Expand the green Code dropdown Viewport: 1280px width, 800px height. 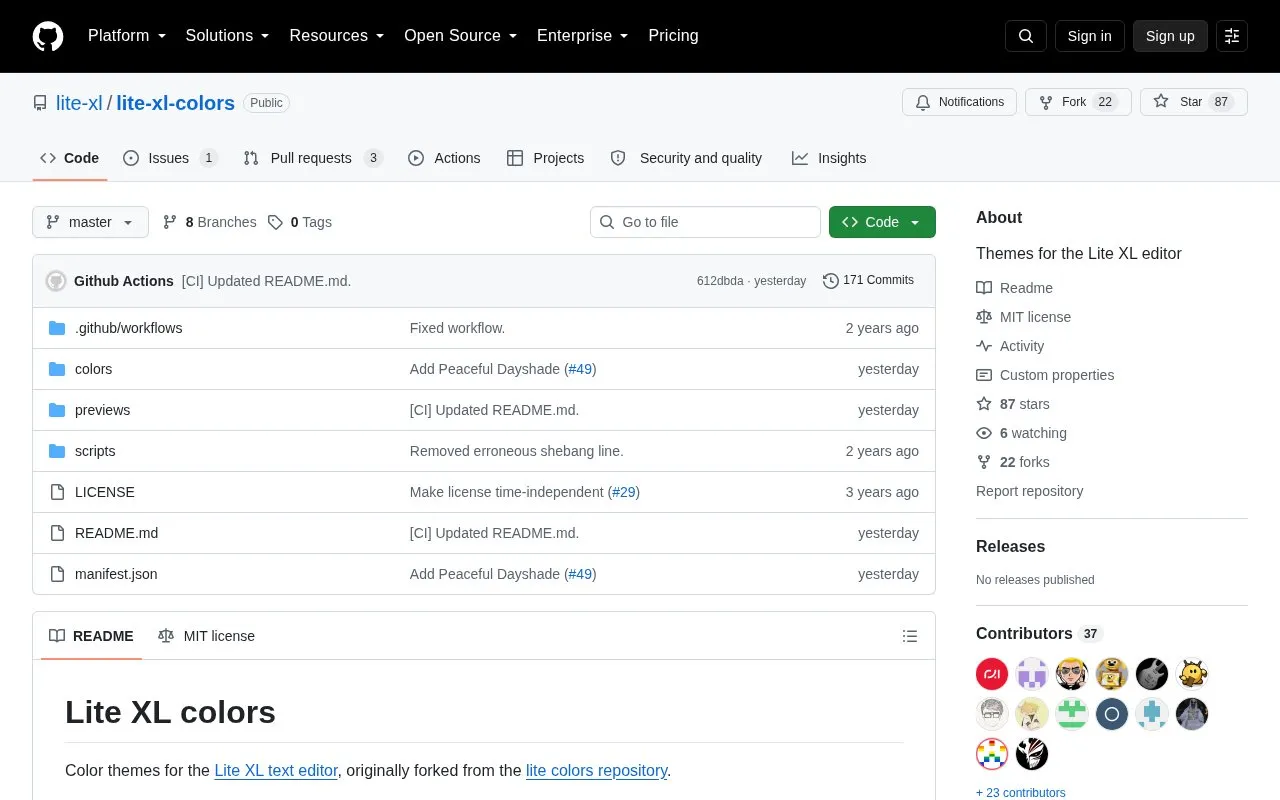point(882,222)
